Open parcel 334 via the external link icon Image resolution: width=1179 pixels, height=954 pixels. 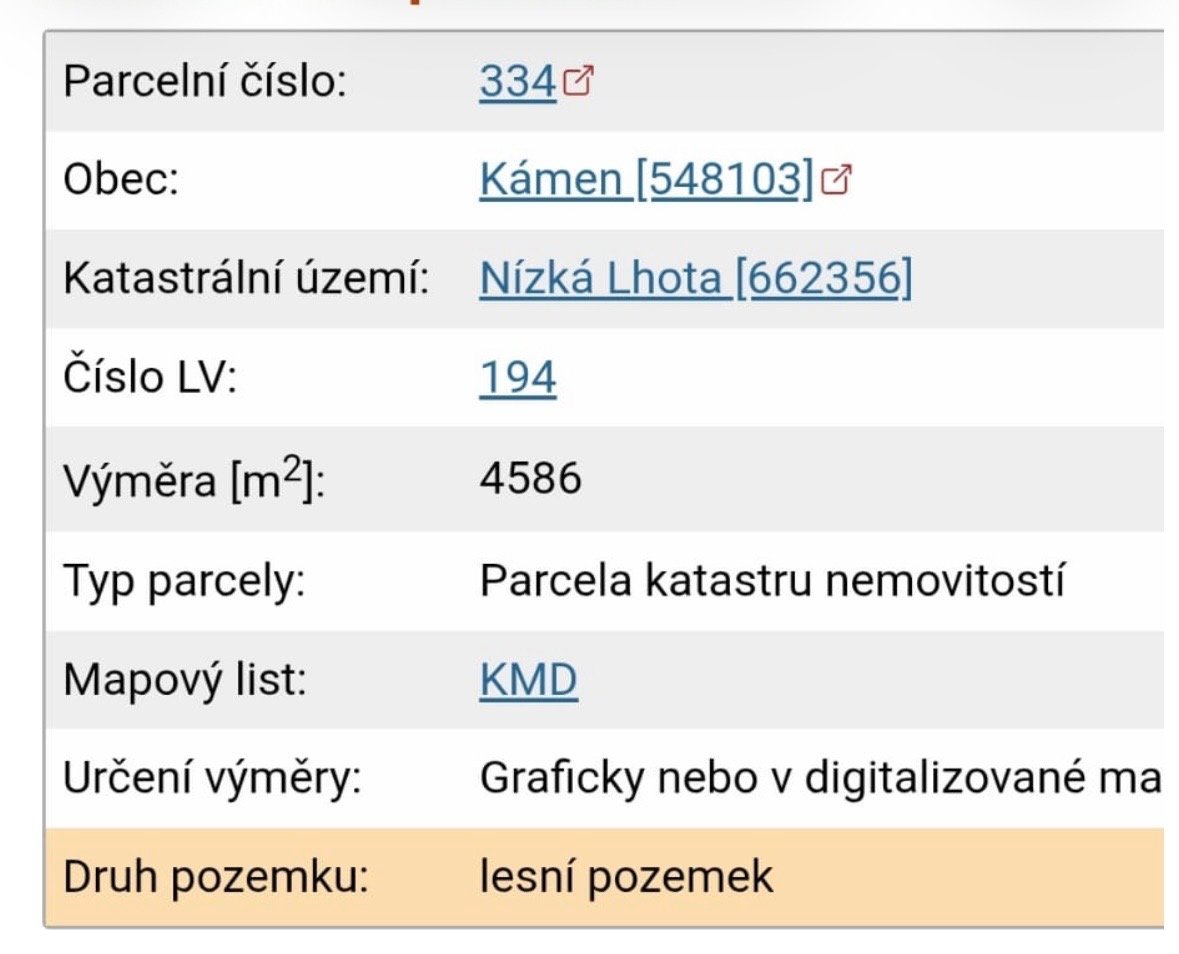[x=576, y=79]
